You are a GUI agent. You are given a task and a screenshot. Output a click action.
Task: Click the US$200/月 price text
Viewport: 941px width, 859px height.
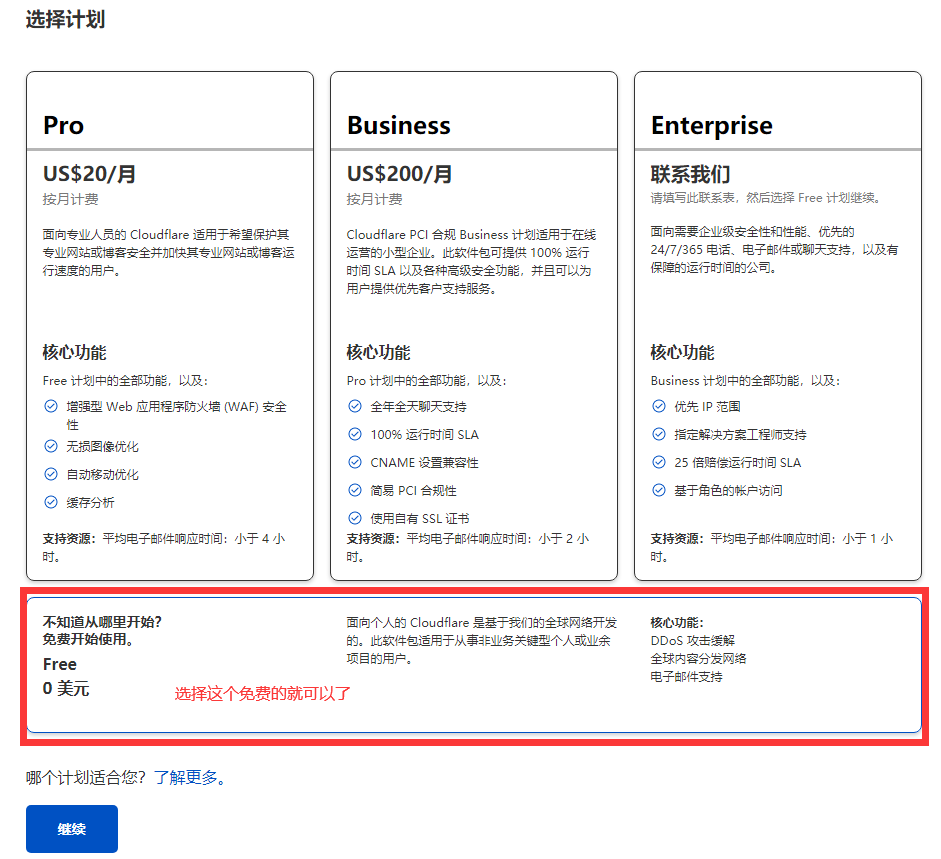click(399, 173)
